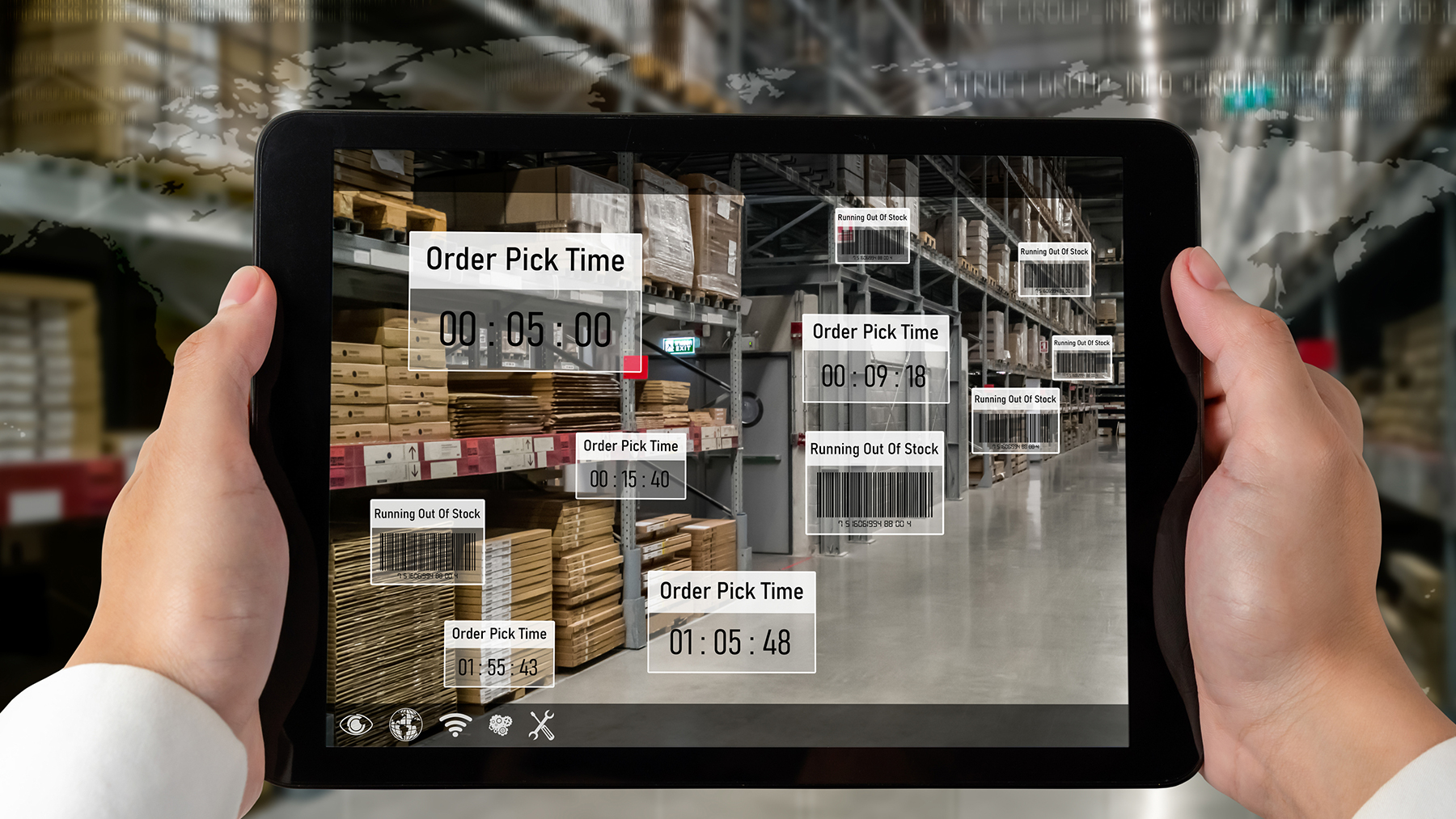Click the Wi-Fi signal icon
Screen dimensions: 1456x819
coord(455,724)
